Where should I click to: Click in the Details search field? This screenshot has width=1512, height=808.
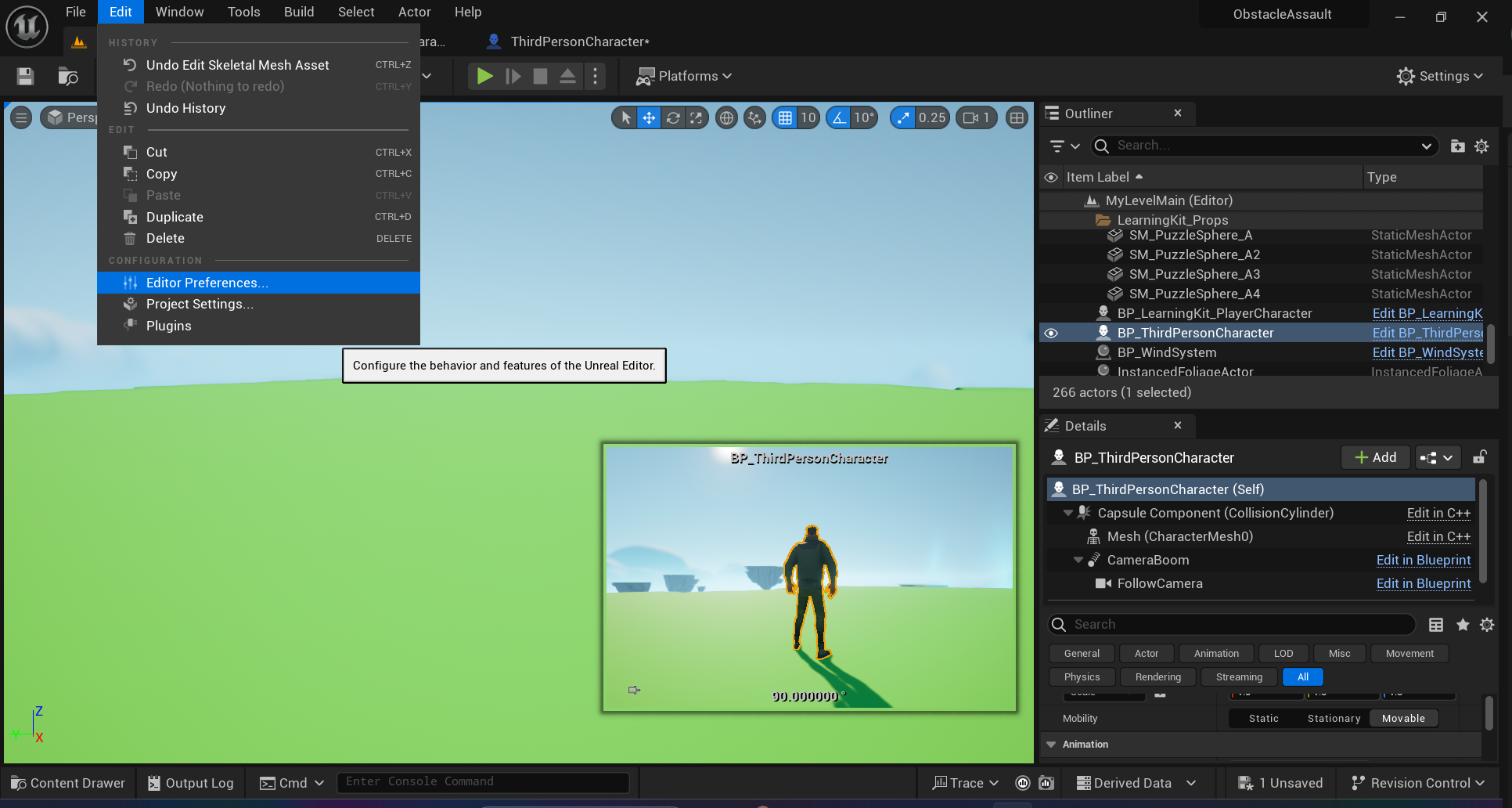pyautogui.click(x=1232, y=624)
